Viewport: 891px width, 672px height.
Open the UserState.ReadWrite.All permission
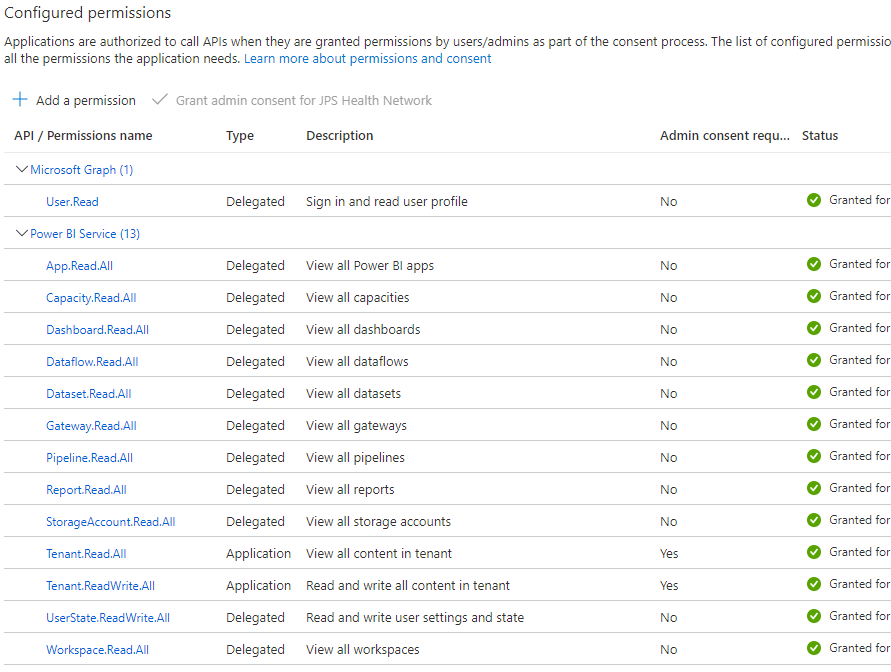click(108, 618)
